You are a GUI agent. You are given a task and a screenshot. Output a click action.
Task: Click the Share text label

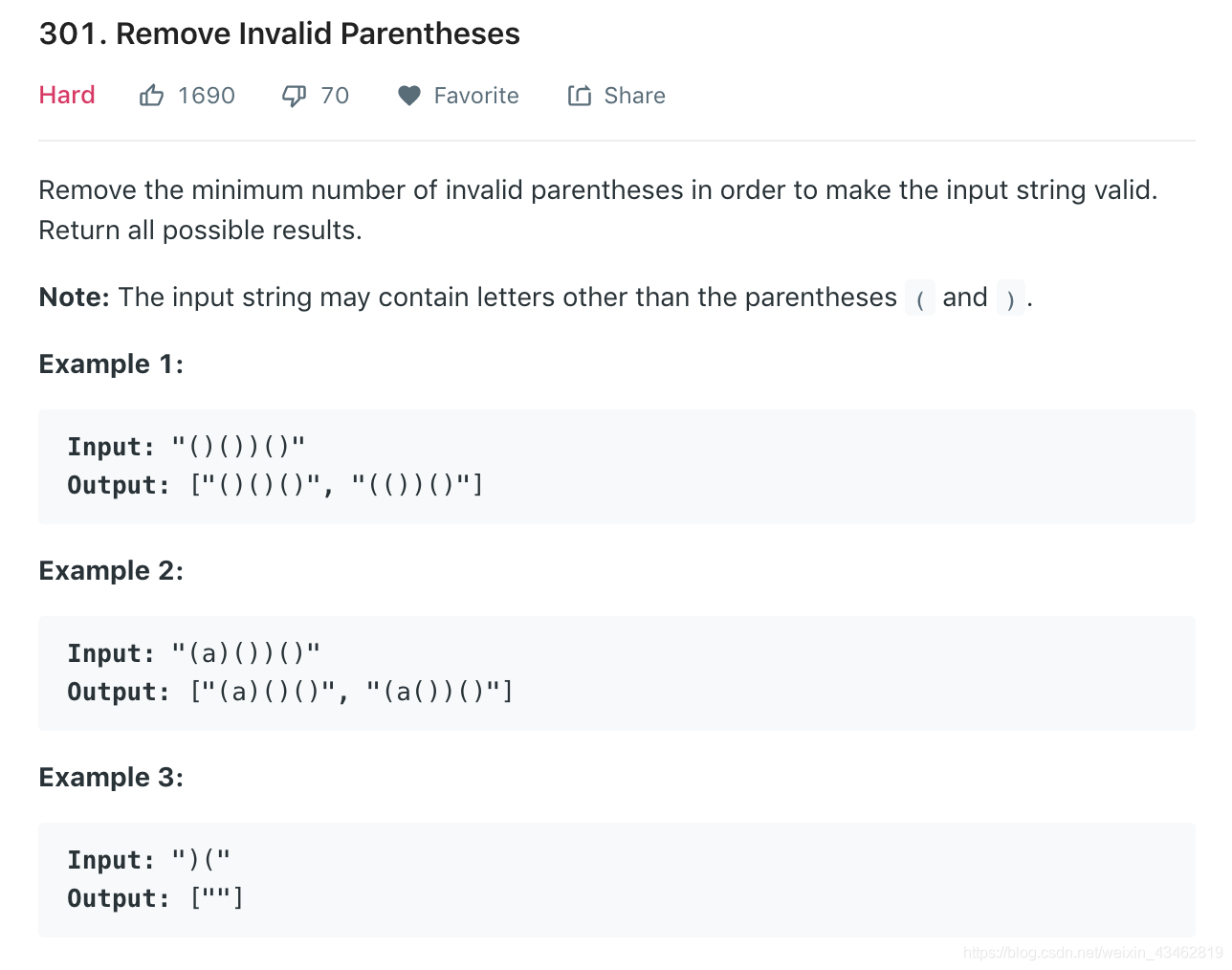point(634,96)
